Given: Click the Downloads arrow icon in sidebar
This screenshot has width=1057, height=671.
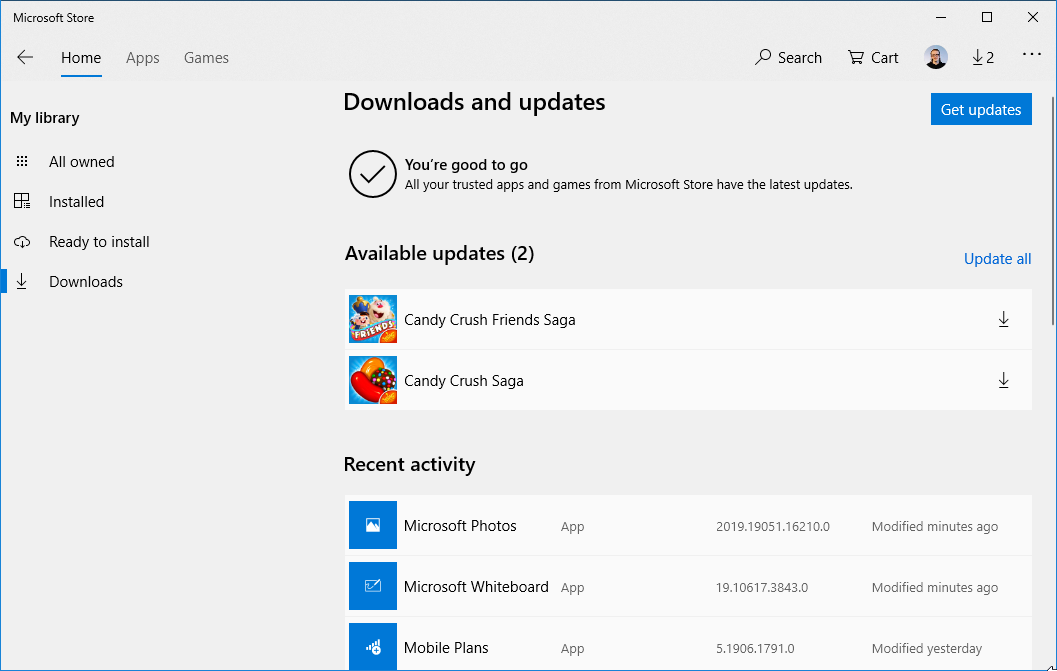Looking at the screenshot, I should coord(22,281).
